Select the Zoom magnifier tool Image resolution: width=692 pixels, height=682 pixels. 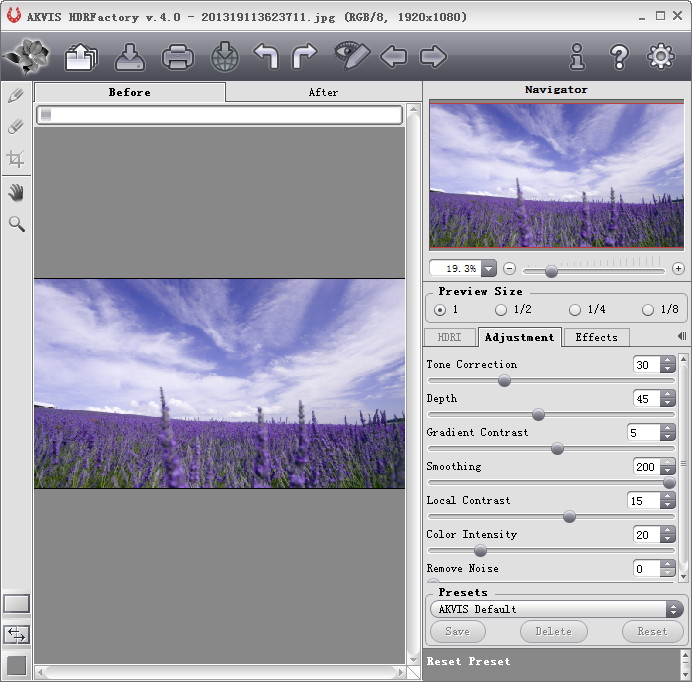click(x=16, y=224)
